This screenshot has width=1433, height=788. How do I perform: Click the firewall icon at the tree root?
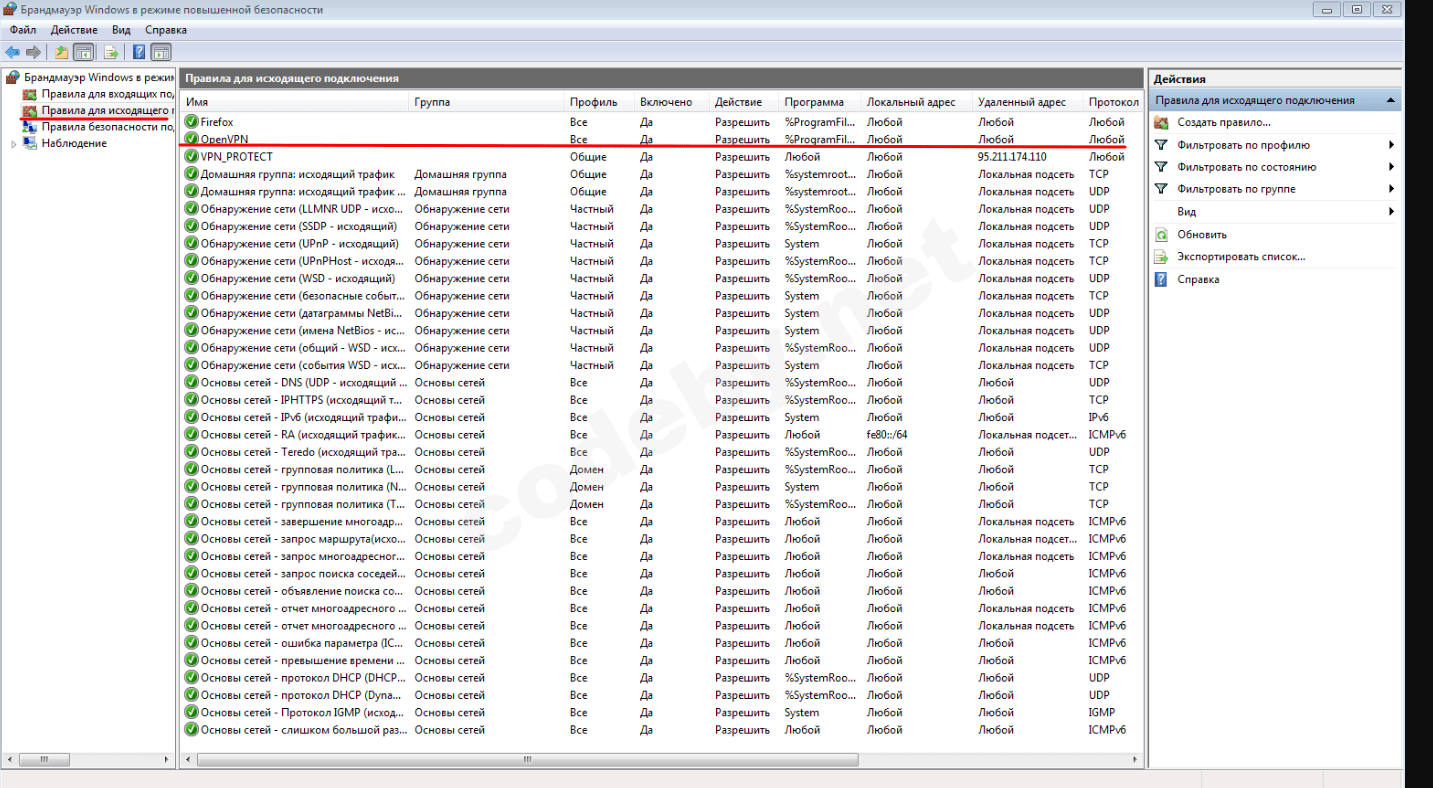(12, 76)
